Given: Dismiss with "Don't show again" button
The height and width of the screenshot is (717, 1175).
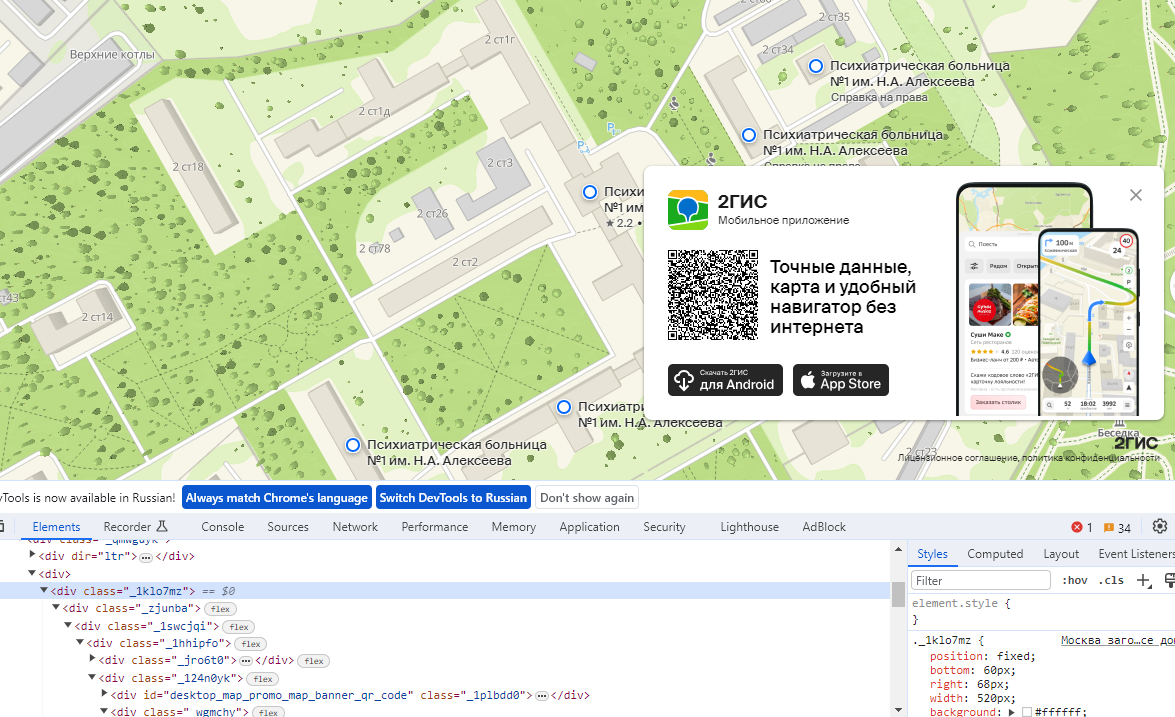Looking at the screenshot, I should (587, 497).
